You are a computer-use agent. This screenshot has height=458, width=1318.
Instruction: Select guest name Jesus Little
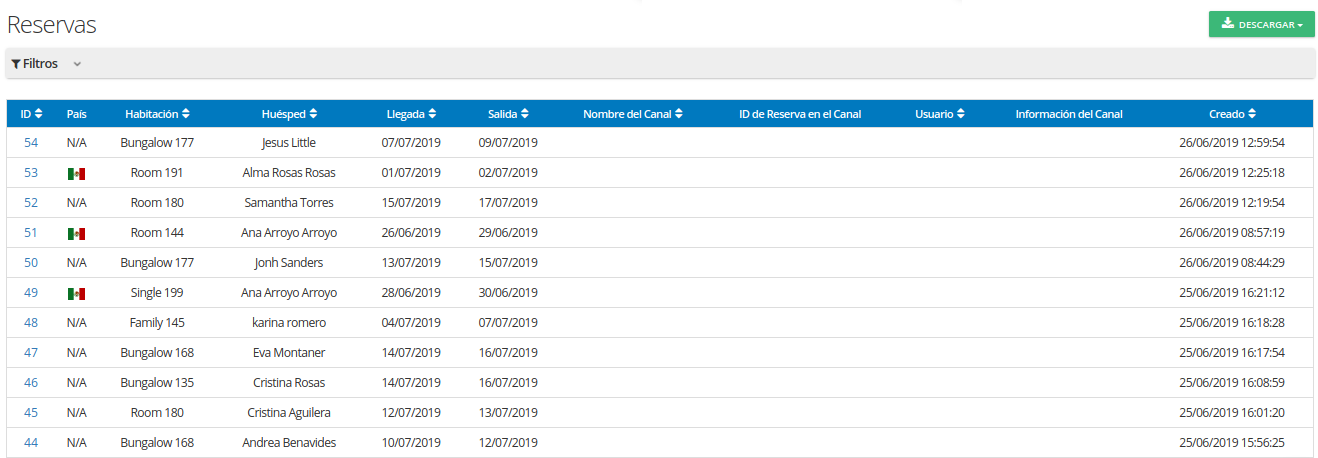[289, 143]
